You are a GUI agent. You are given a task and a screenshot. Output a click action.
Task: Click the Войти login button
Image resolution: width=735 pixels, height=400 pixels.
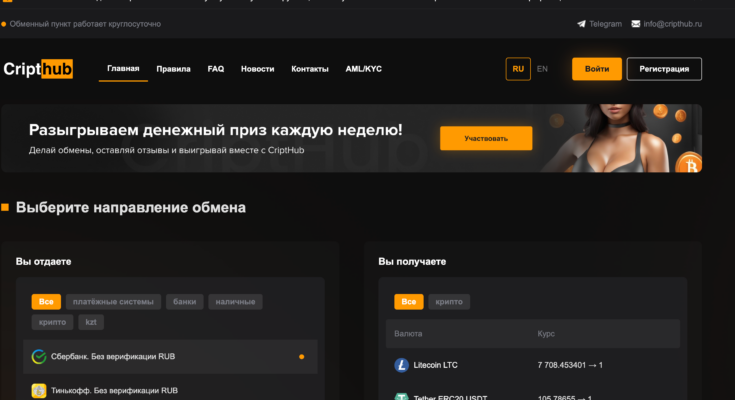(597, 69)
